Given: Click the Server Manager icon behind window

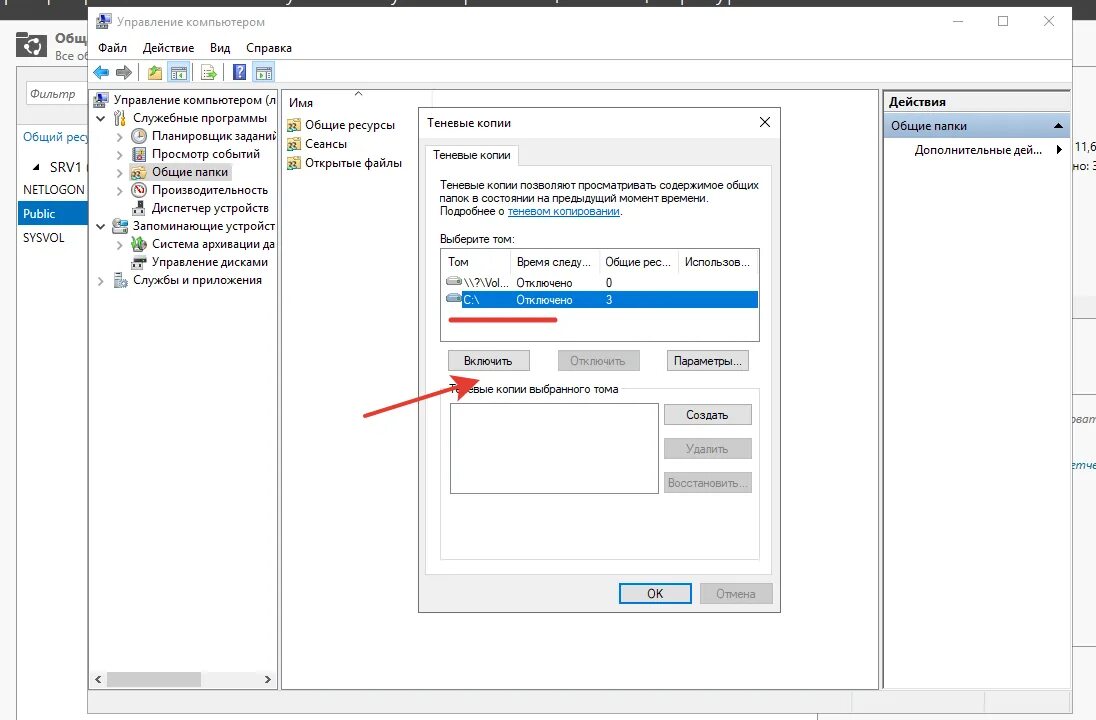Looking at the screenshot, I should (x=31, y=45).
